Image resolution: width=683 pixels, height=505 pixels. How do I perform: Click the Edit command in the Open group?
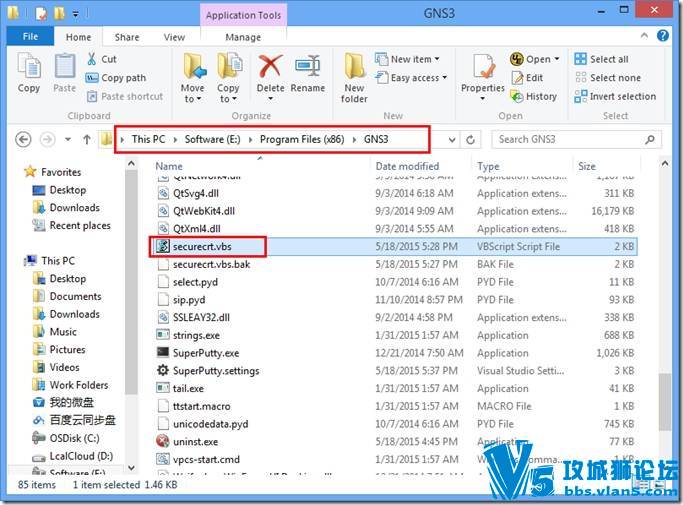[527, 78]
